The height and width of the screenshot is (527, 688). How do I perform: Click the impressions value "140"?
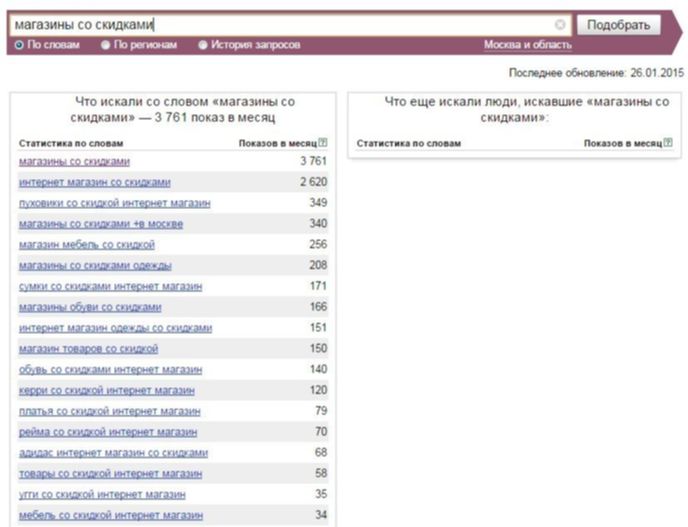coord(319,369)
